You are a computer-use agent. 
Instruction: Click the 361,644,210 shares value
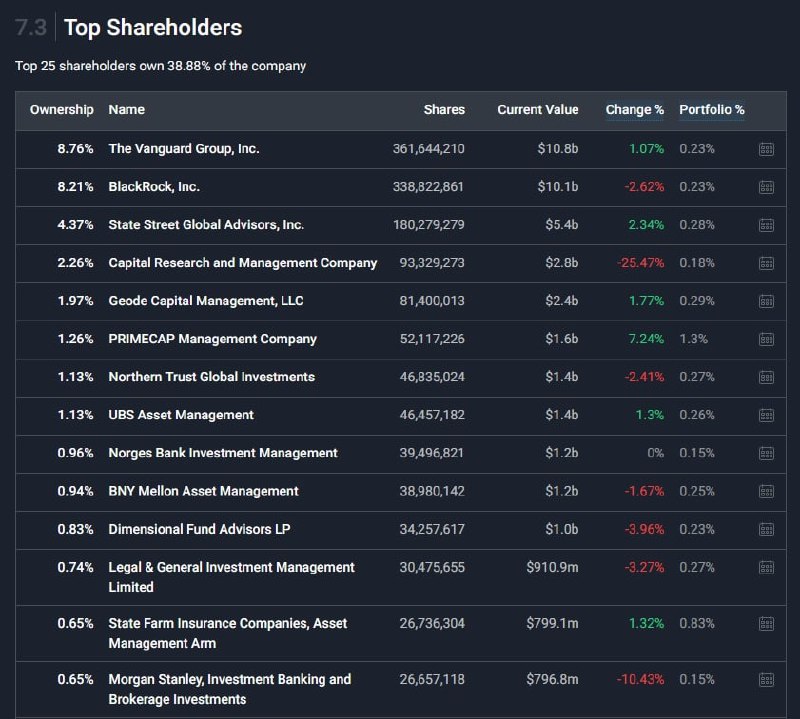pos(429,148)
